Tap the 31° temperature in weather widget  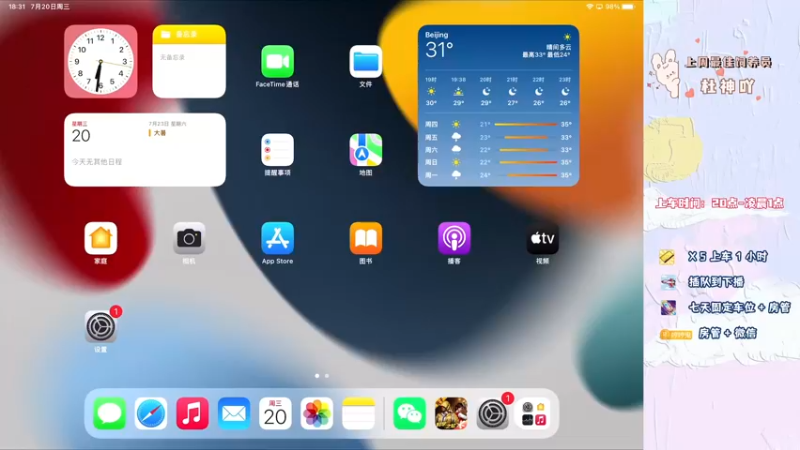pos(439,49)
